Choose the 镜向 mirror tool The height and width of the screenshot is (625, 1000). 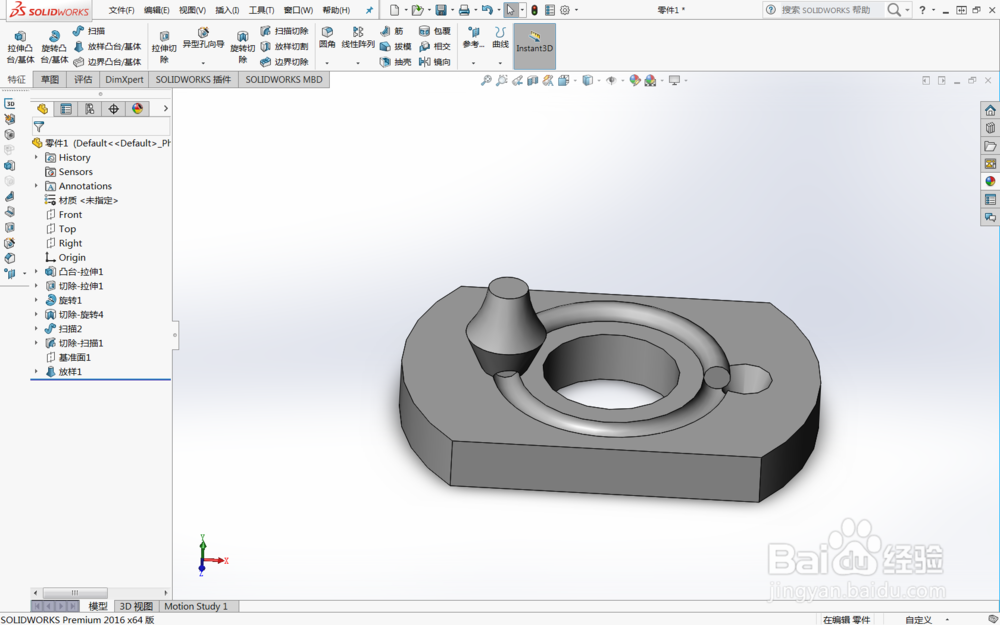[434, 62]
